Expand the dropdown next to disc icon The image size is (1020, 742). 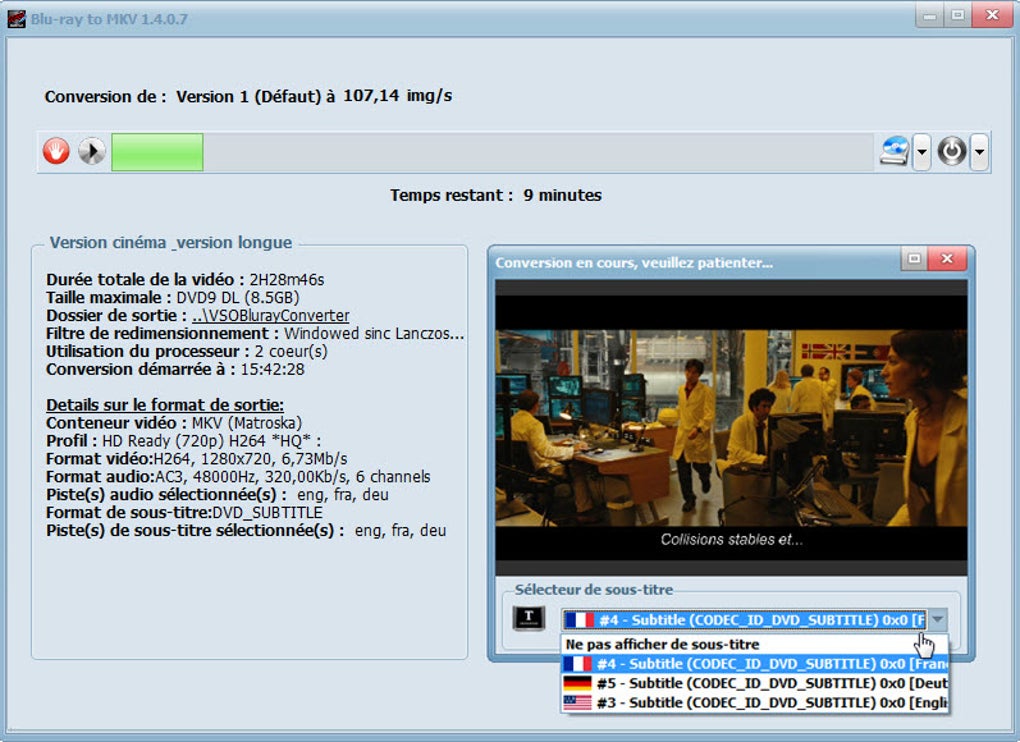922,152
